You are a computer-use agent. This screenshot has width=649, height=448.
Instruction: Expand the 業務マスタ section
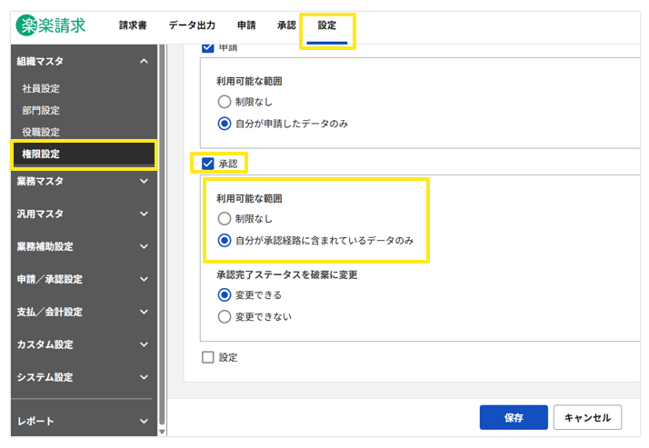(x=144, y=181)
